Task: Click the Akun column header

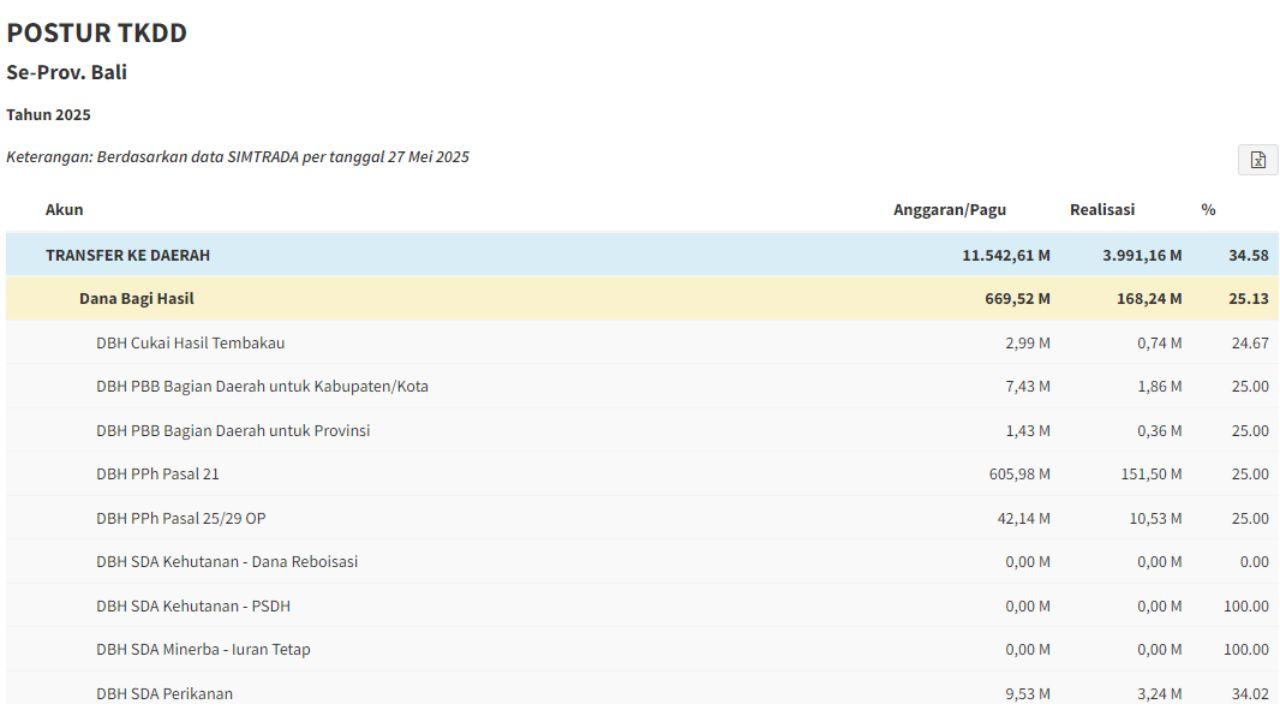Action: (x=64, y=210)
